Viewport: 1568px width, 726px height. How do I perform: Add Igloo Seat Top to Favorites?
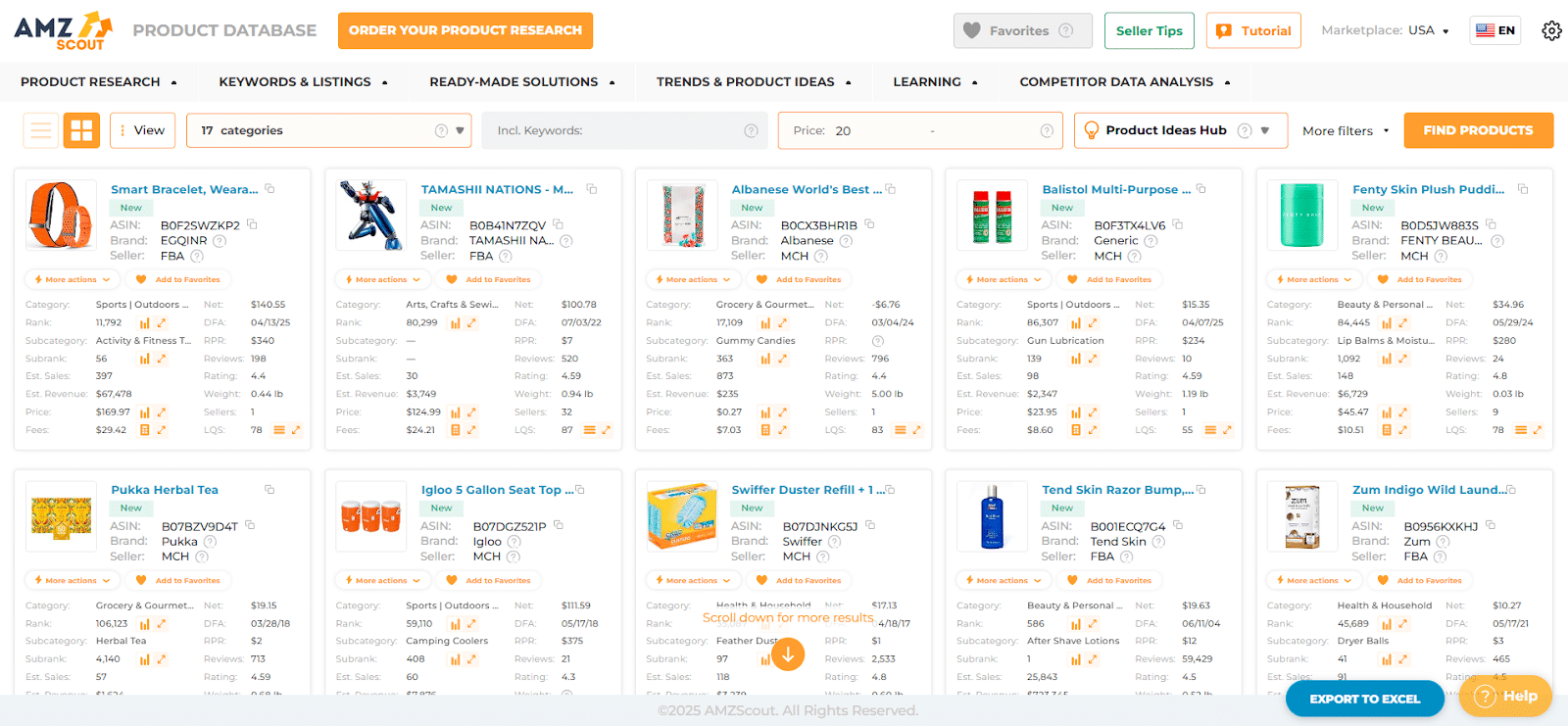[x=488, y=580]
